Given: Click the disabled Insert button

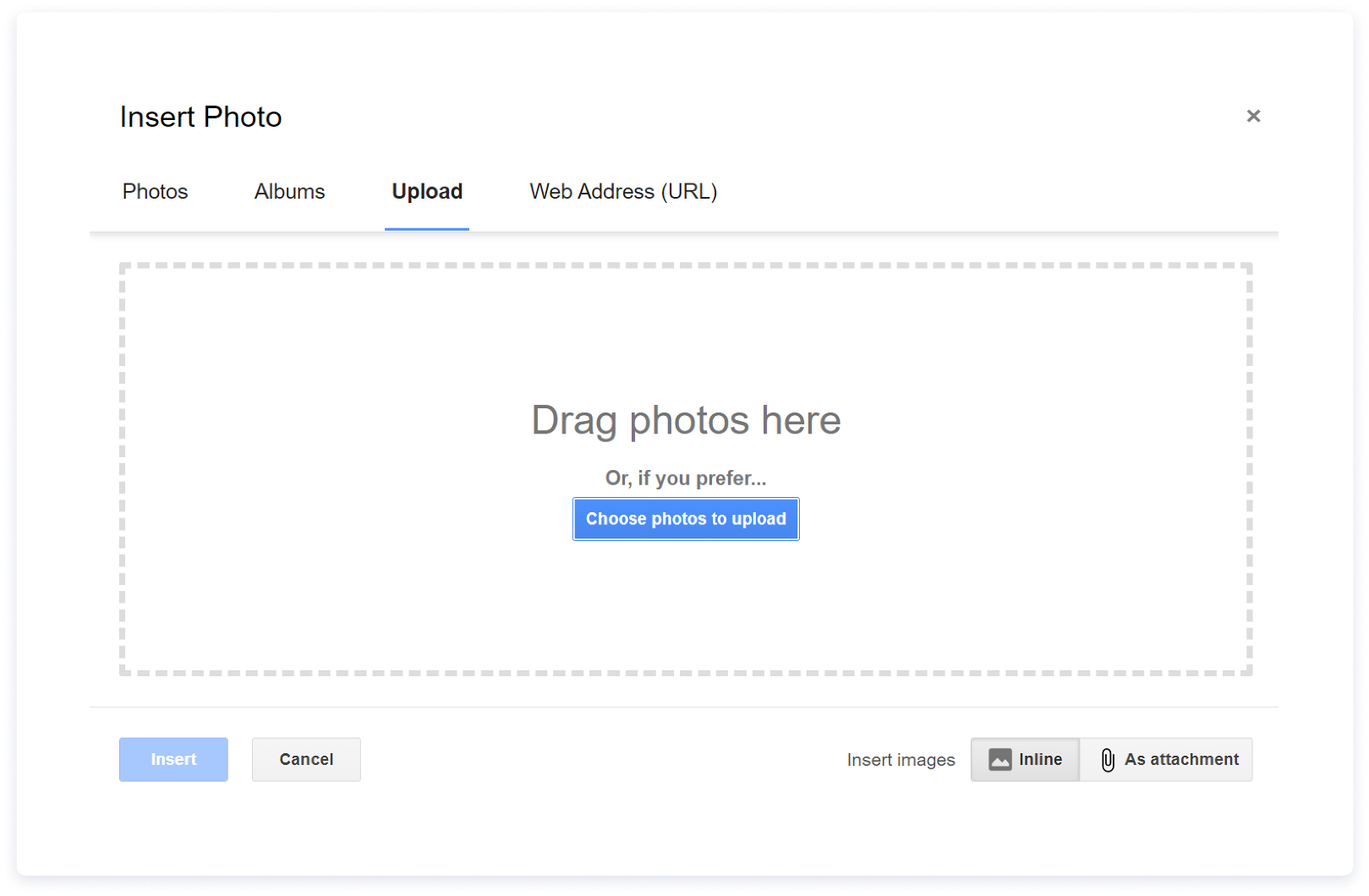Looking at the screenshot, I should tap(173, 759).
